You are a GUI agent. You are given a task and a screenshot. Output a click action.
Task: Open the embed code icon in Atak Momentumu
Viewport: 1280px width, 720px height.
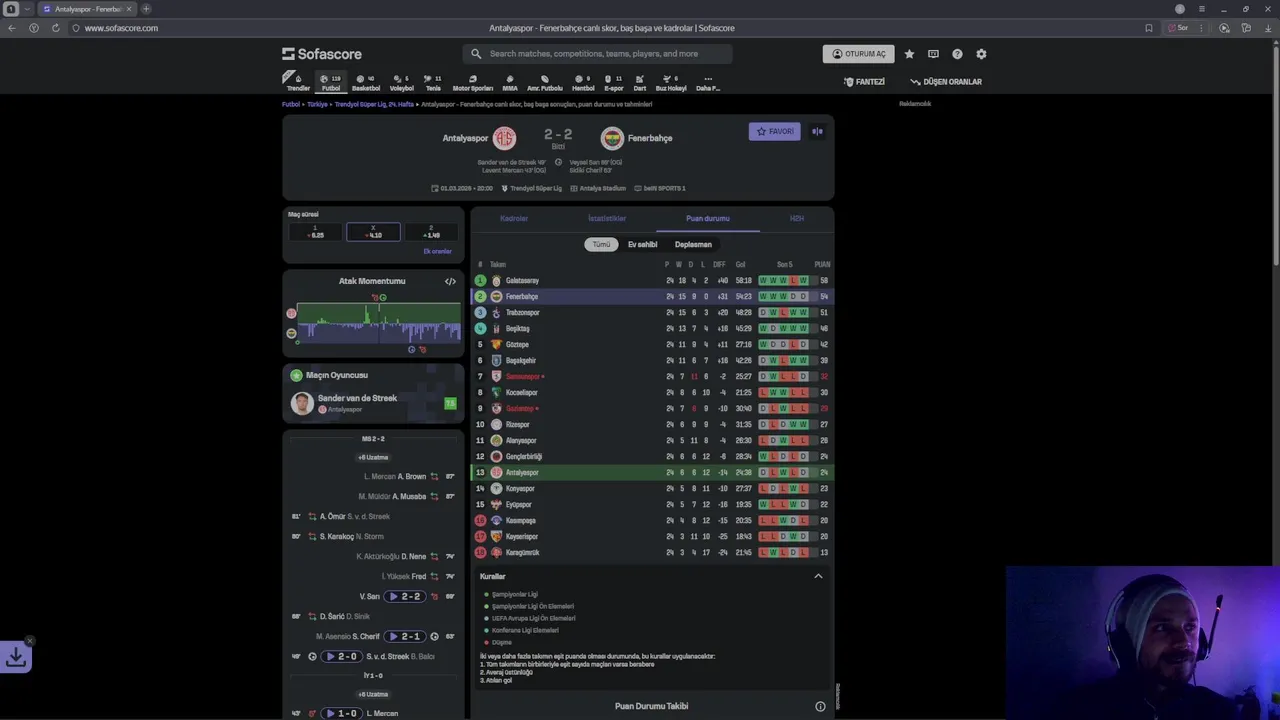450,281
